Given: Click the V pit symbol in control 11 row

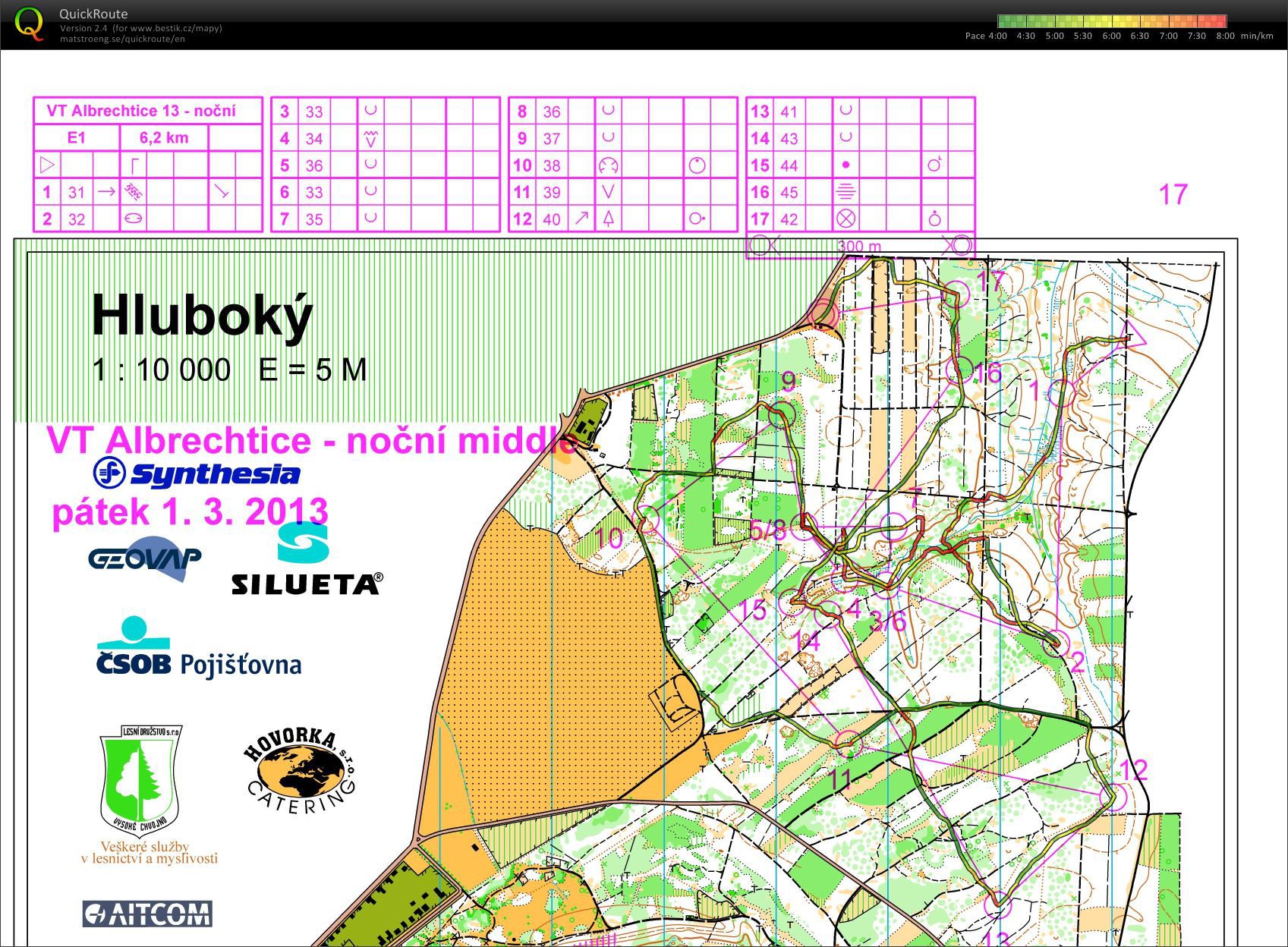Looking at the screenshot, I should (x=608, y=192).
